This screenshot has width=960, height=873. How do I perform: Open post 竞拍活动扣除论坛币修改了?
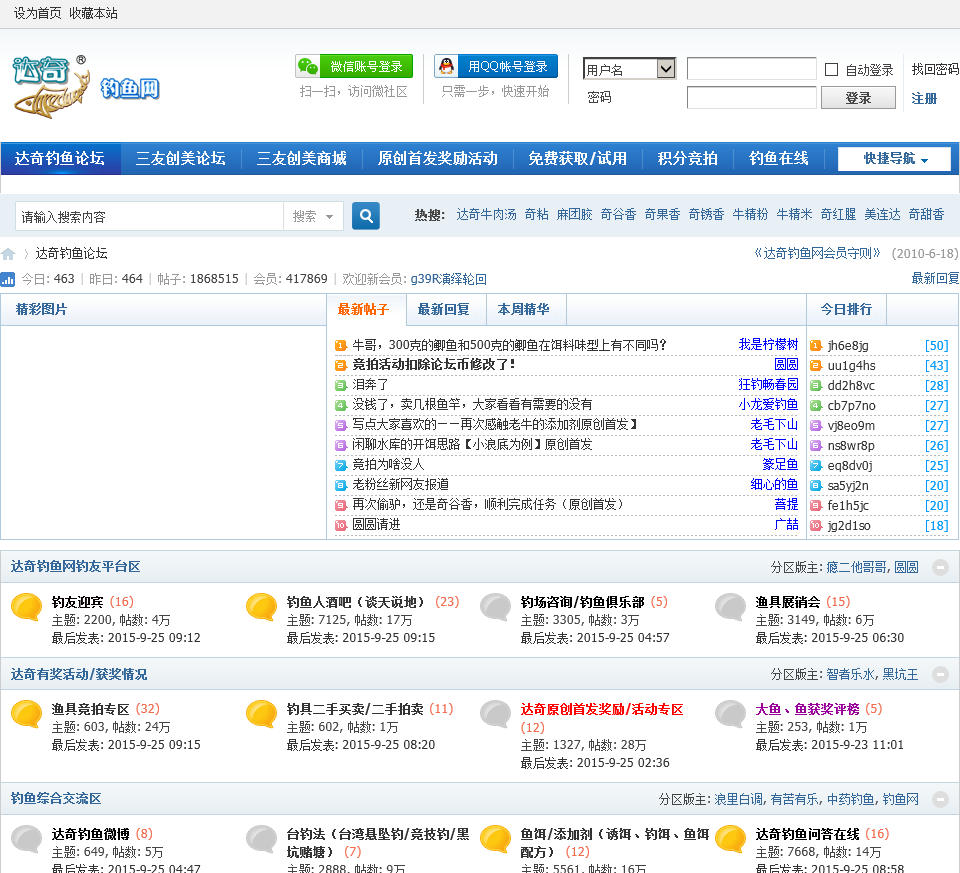(433, 365)
